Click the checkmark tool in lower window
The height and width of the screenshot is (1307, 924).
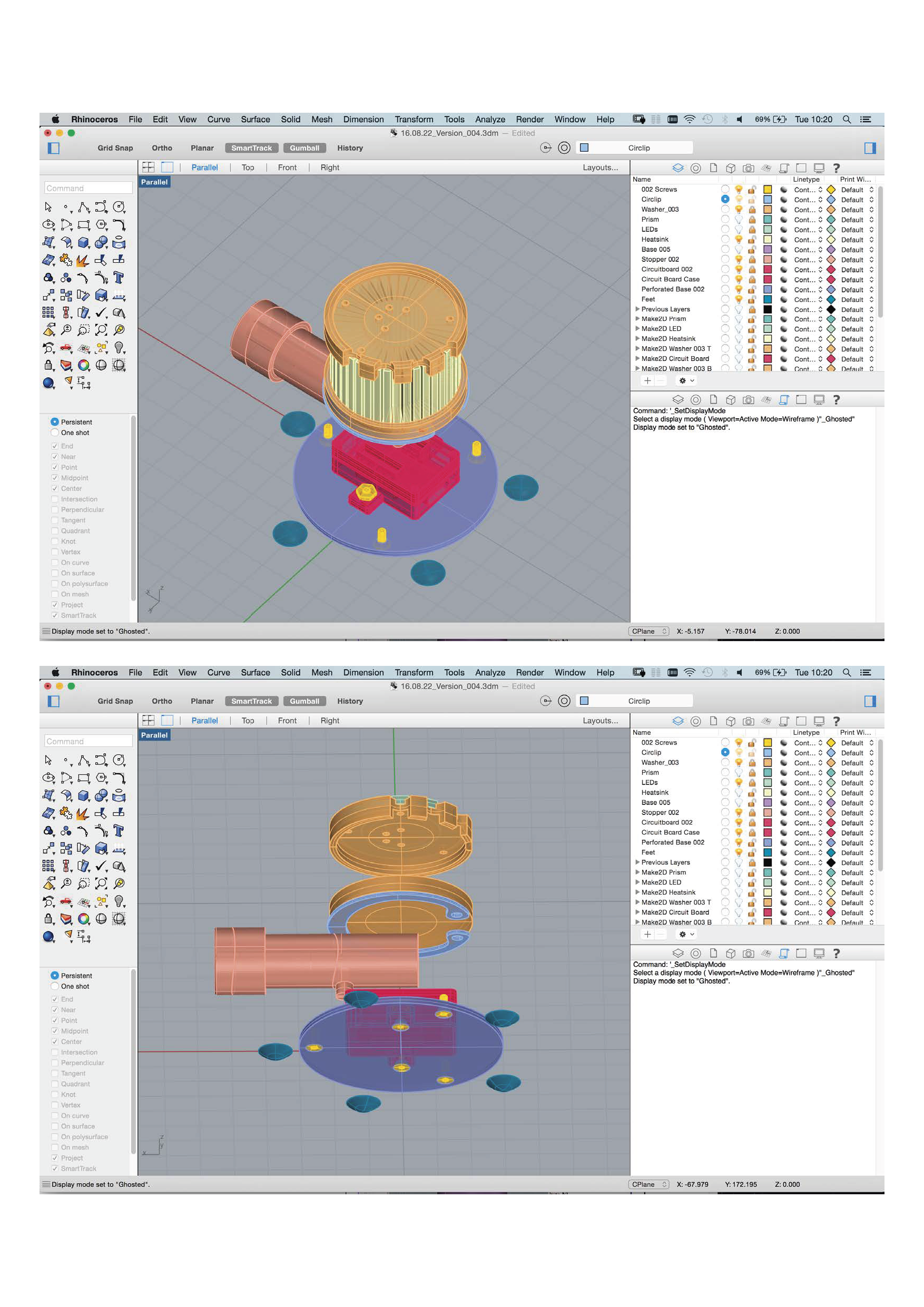click(101, 866)
